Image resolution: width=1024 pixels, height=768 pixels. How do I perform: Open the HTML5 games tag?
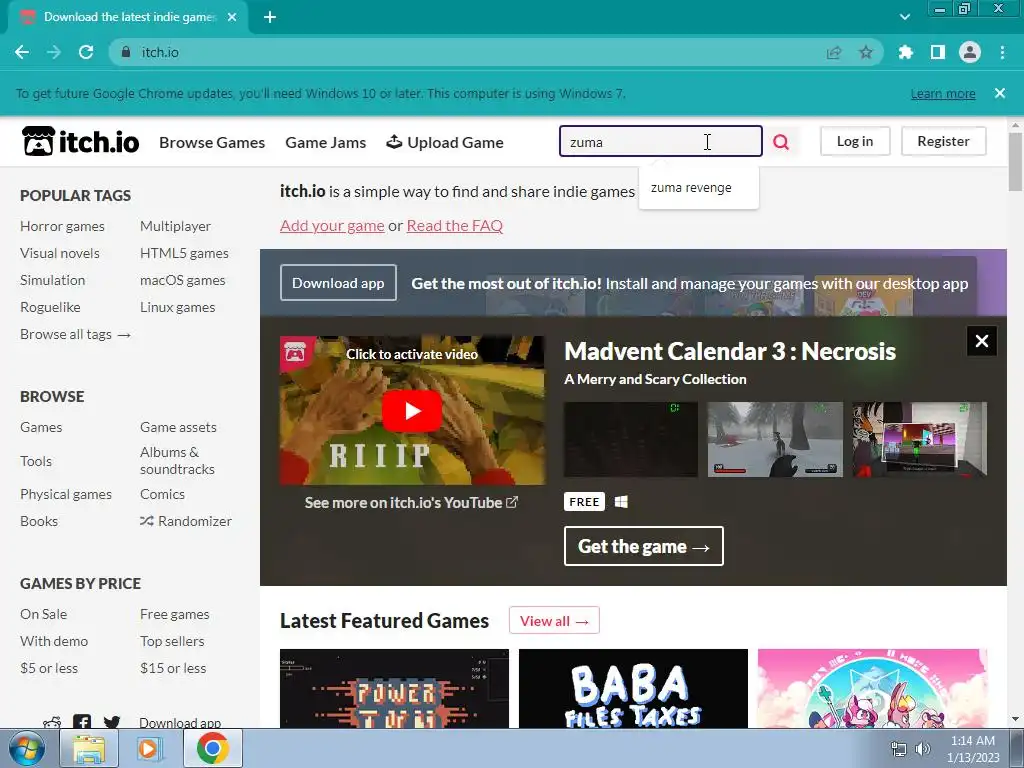[x=184, y=253]
